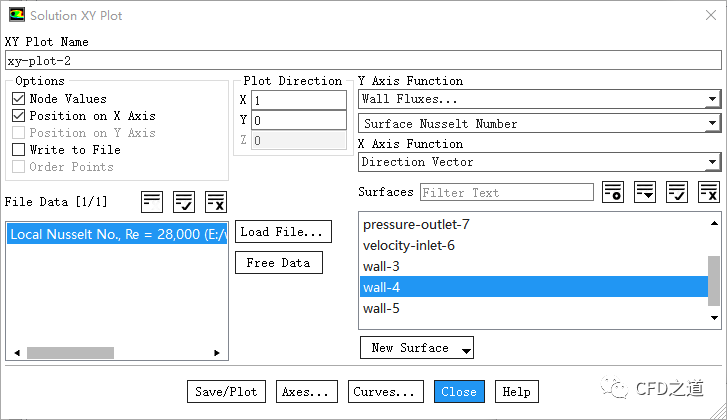Toggle the File Data list view icon
This screenshot has width=727, height=420.
pyautogui.click(x=152, y=201)
